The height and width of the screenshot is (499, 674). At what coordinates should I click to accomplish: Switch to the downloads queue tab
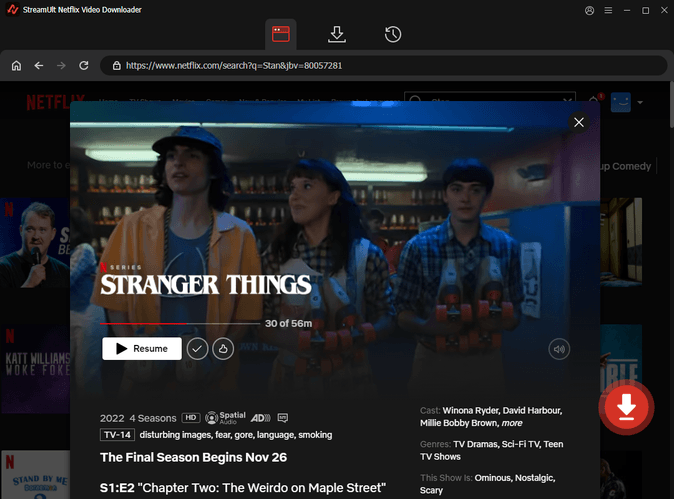click(x=337, y=34)
